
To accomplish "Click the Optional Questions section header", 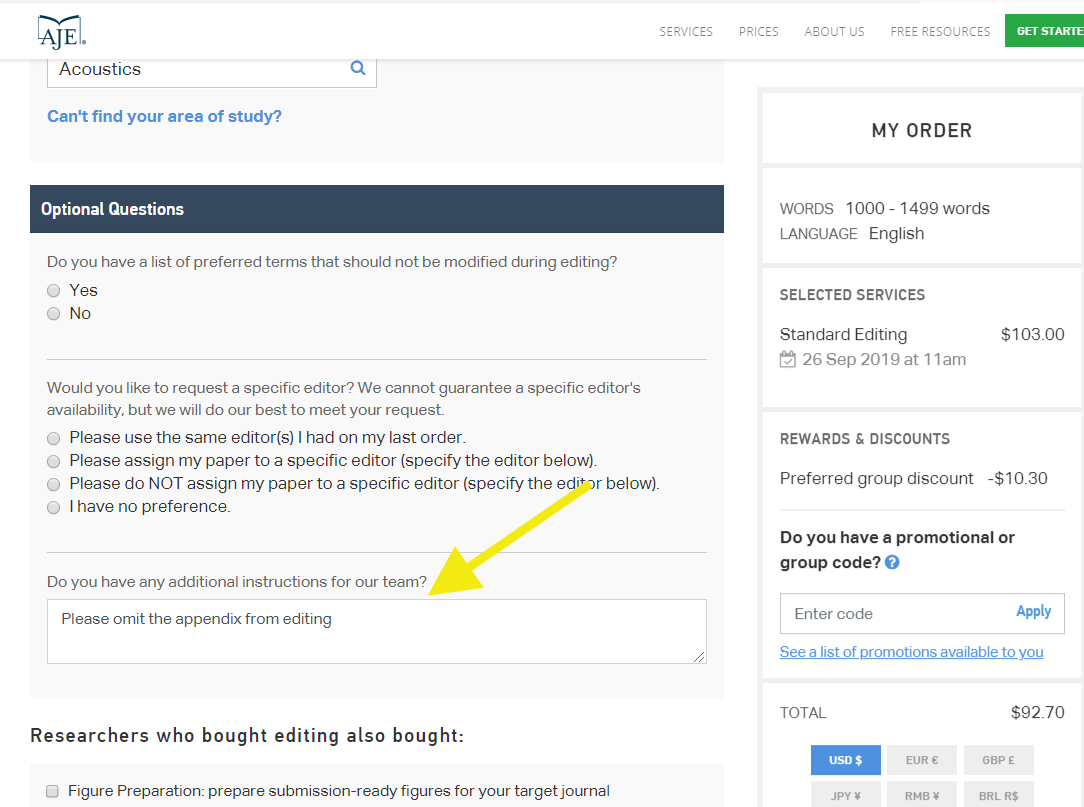I will [x=377, y=209].
